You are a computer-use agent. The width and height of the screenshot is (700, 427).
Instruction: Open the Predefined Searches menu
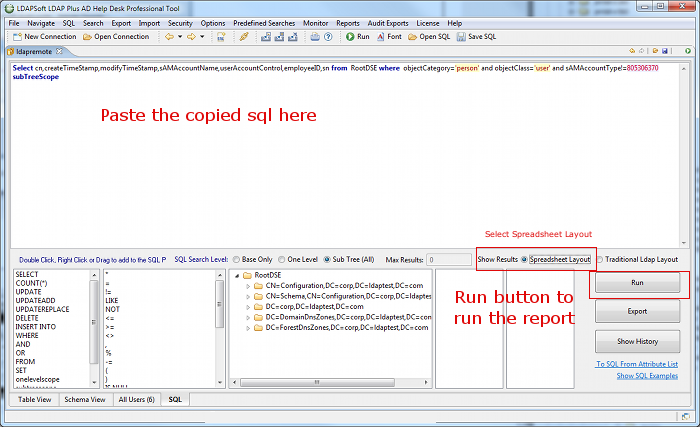pyautogui.click(x=264, y=23)
